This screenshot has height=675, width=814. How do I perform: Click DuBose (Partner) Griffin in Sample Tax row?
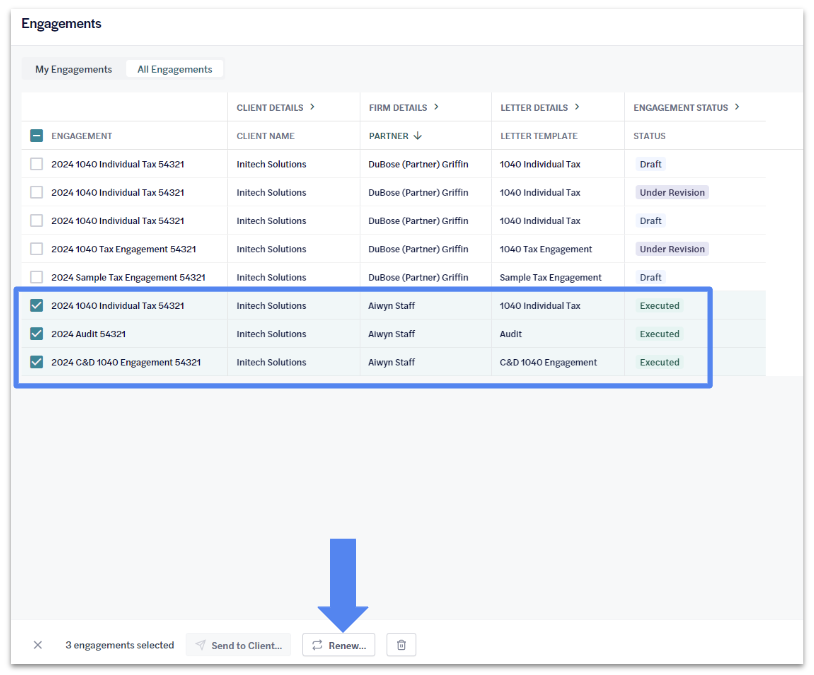[x=418, y=277]
